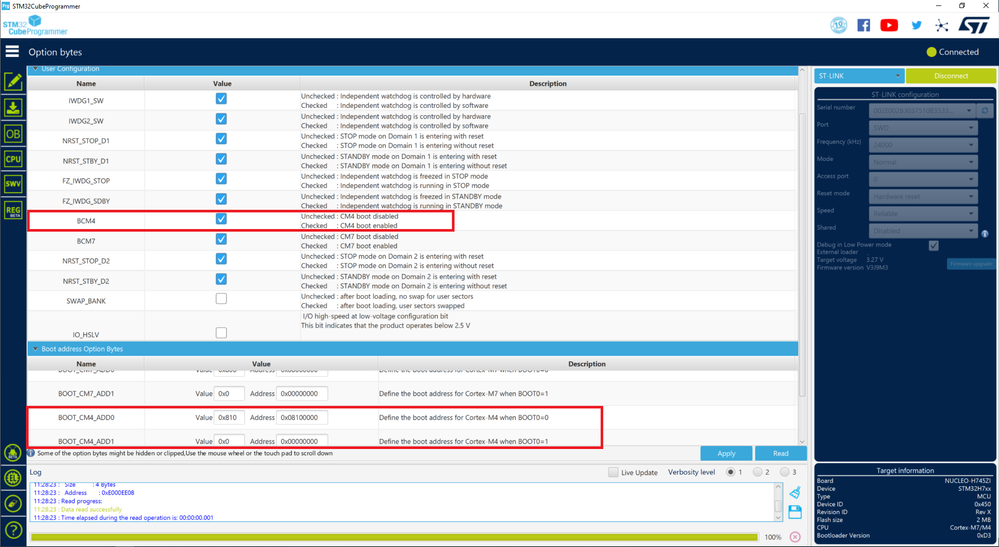Toggle the IWDG1_SW checkbox
This screenshot has width=999, height=547.
[x=221, y=99]
